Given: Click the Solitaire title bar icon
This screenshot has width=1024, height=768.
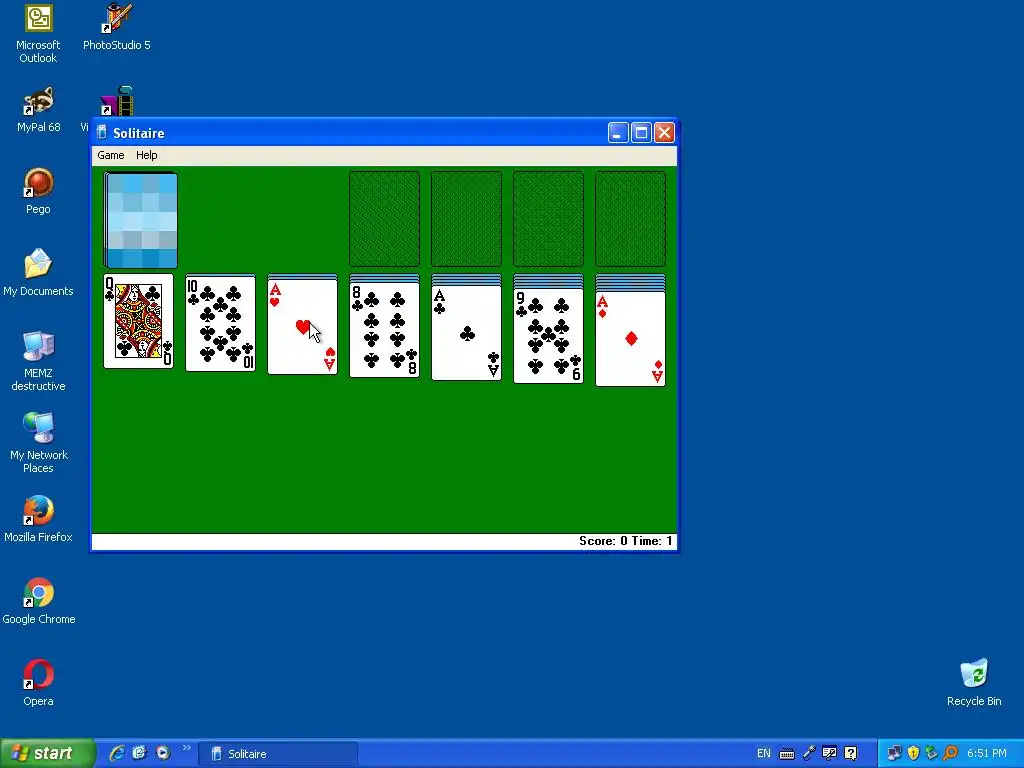Looking at the screenshot, I should pyautogui.click(x=102, y=133).
